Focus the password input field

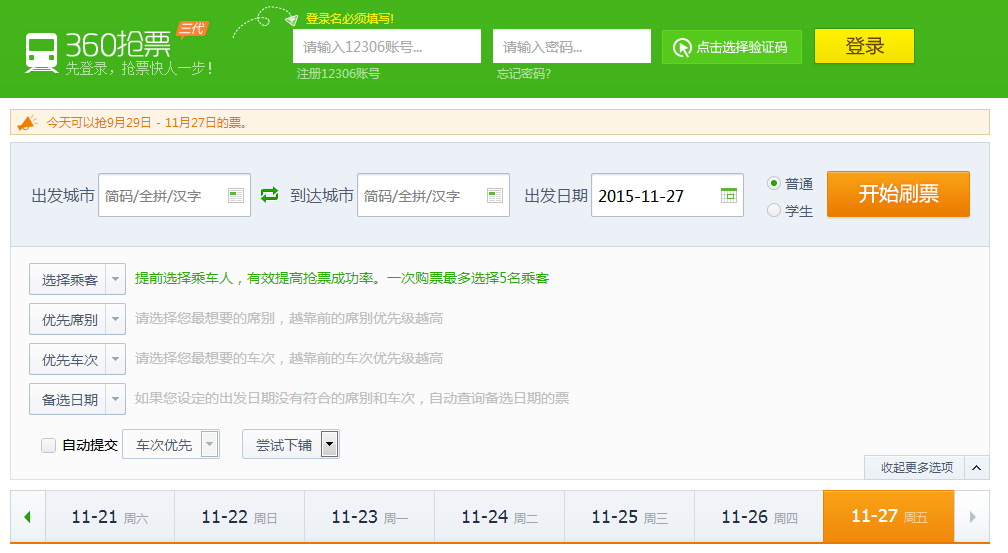[x=572, y=46]
